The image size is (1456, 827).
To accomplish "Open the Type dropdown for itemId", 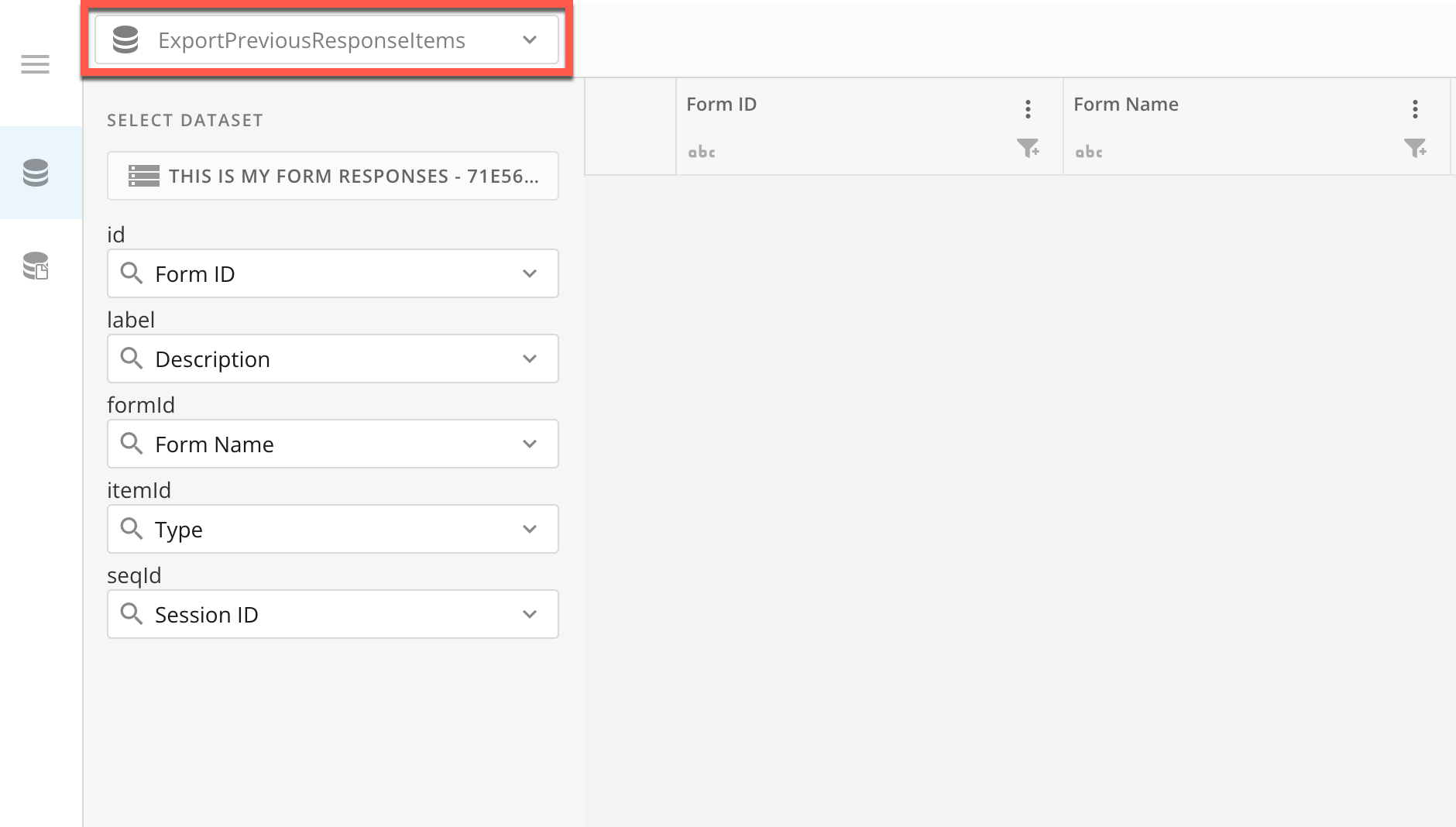I will point(531,529).
